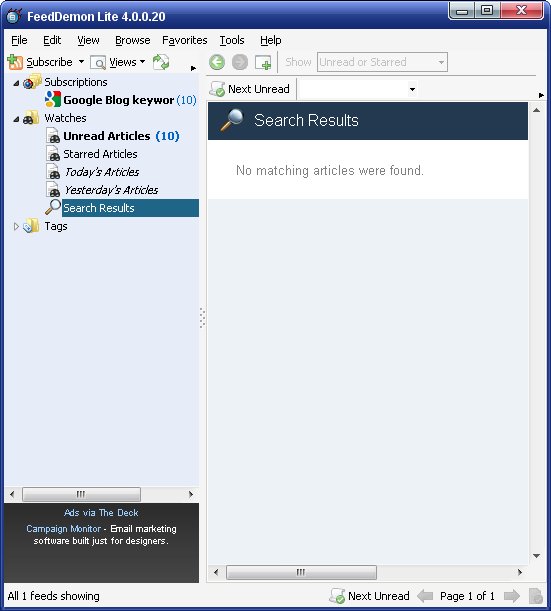Collapse the Subscriptions tree node

tap(16, 83)
